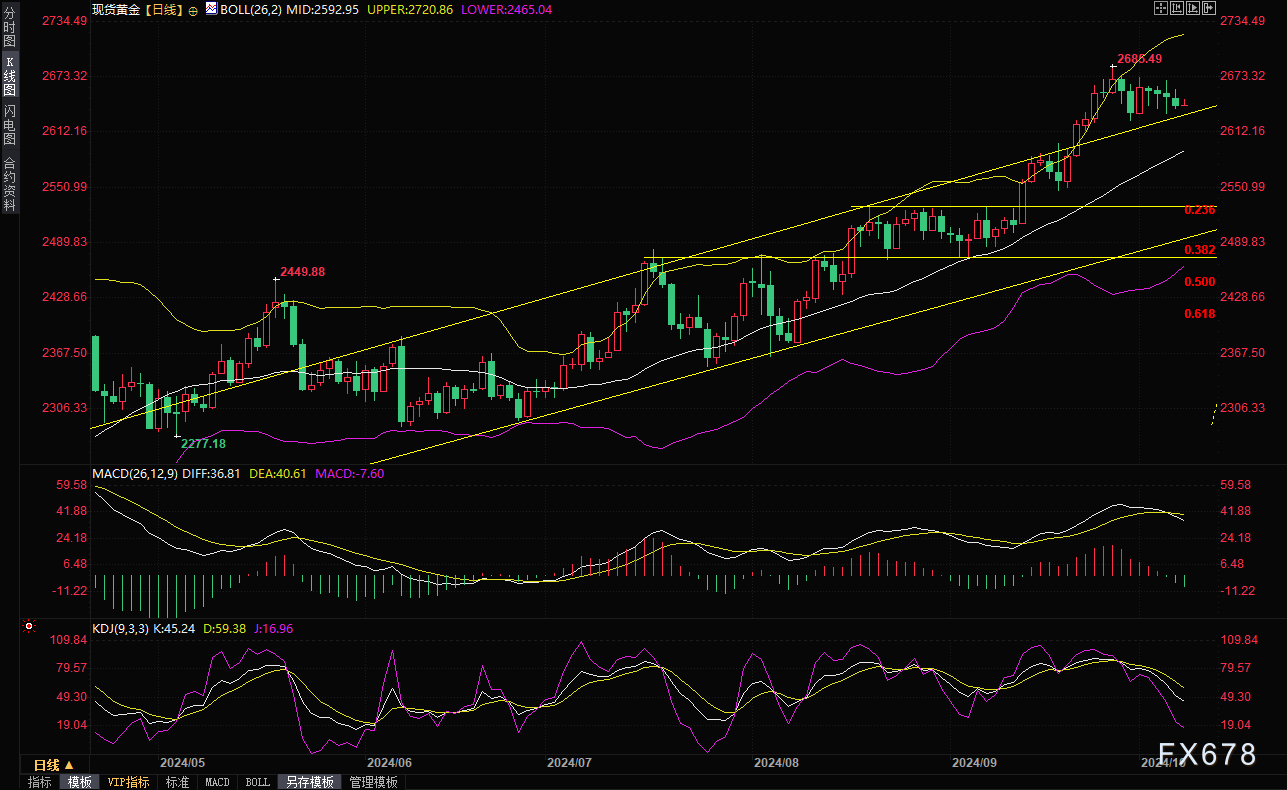Click the BOLL indicator chart icon
The height and width of the screenshot is (790, 1287).
[210, 9]
